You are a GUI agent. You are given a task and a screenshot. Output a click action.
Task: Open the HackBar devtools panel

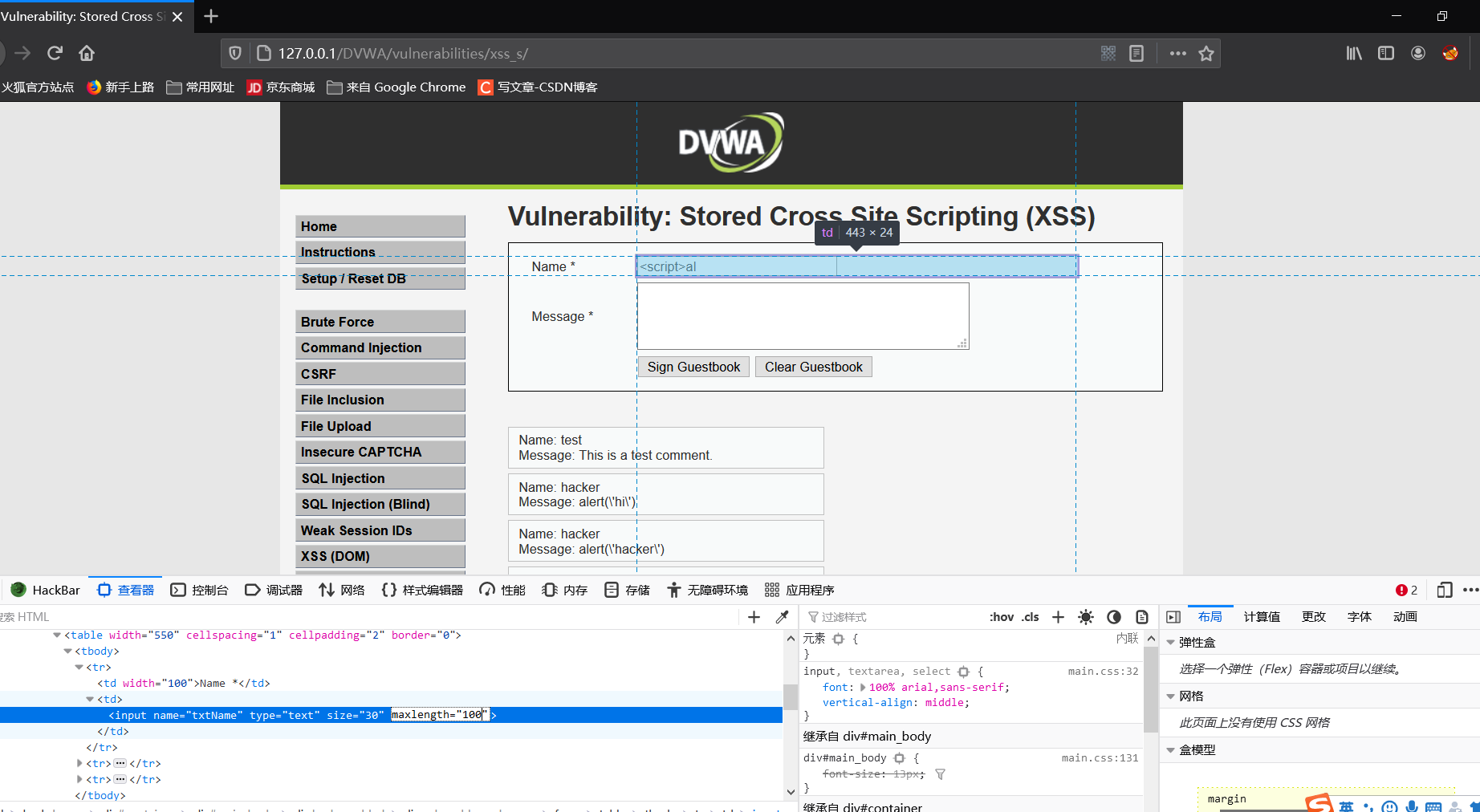[46, 590]
